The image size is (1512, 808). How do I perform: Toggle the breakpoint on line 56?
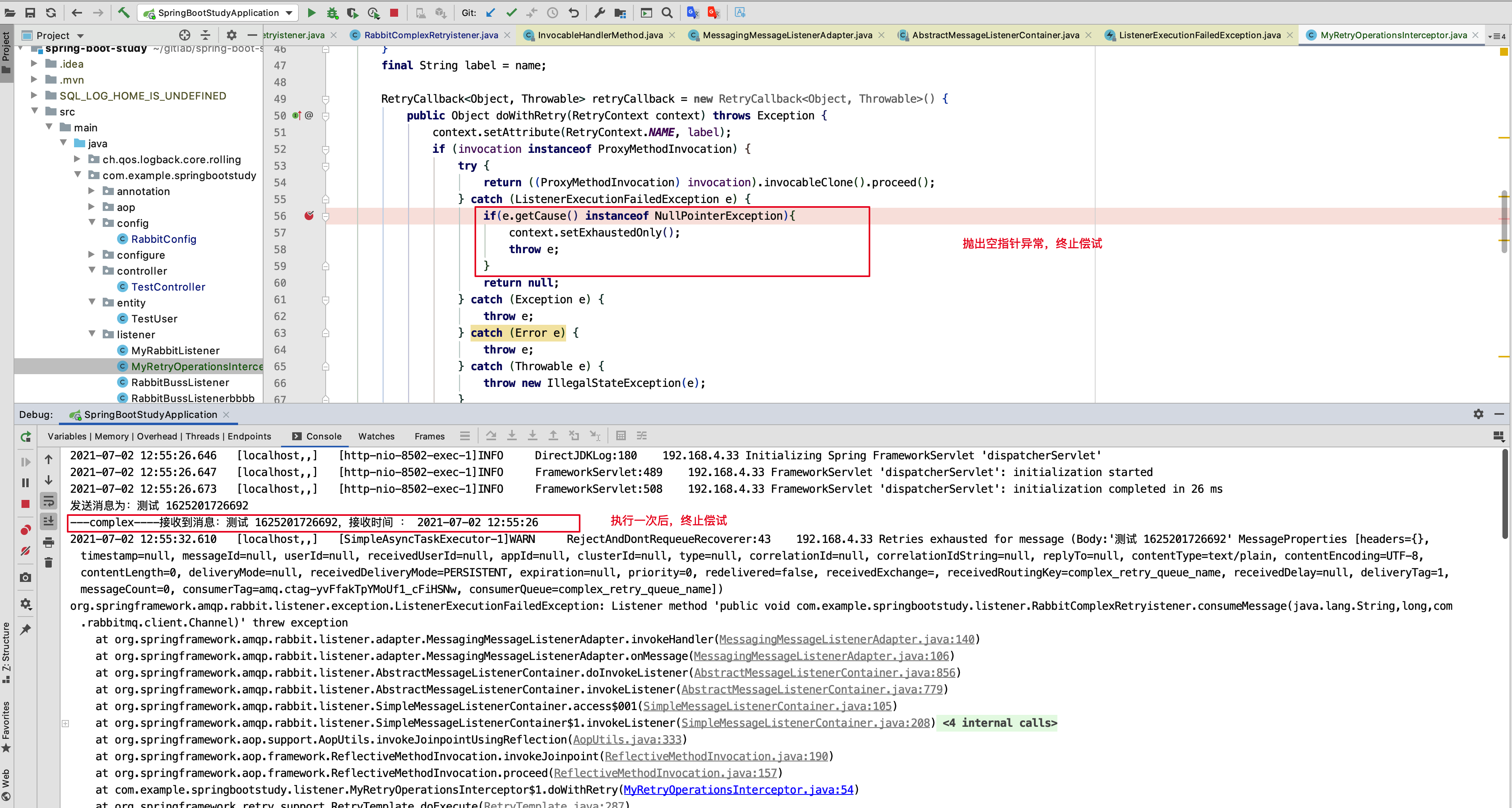click(309, 216)
